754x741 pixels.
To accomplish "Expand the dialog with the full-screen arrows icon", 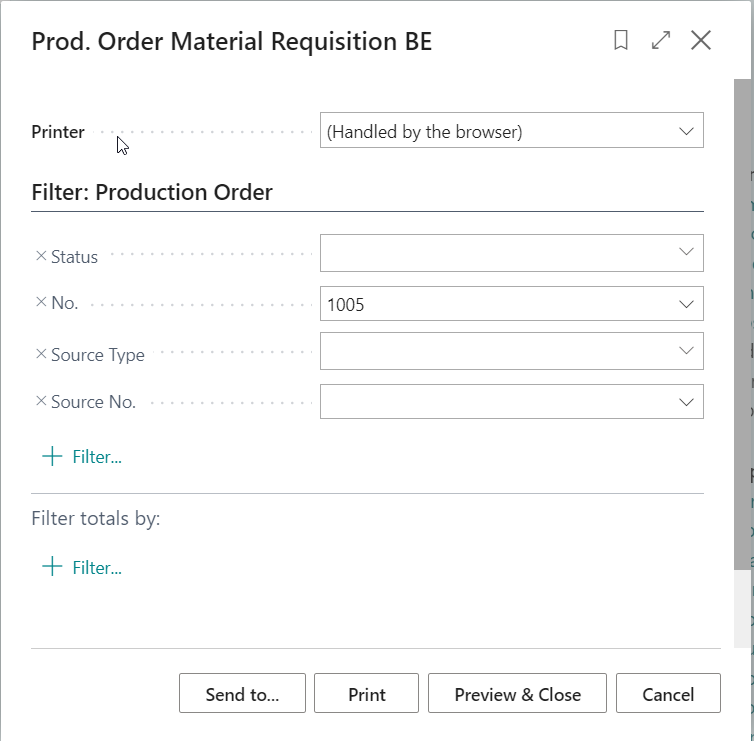I will click(661, 40).
